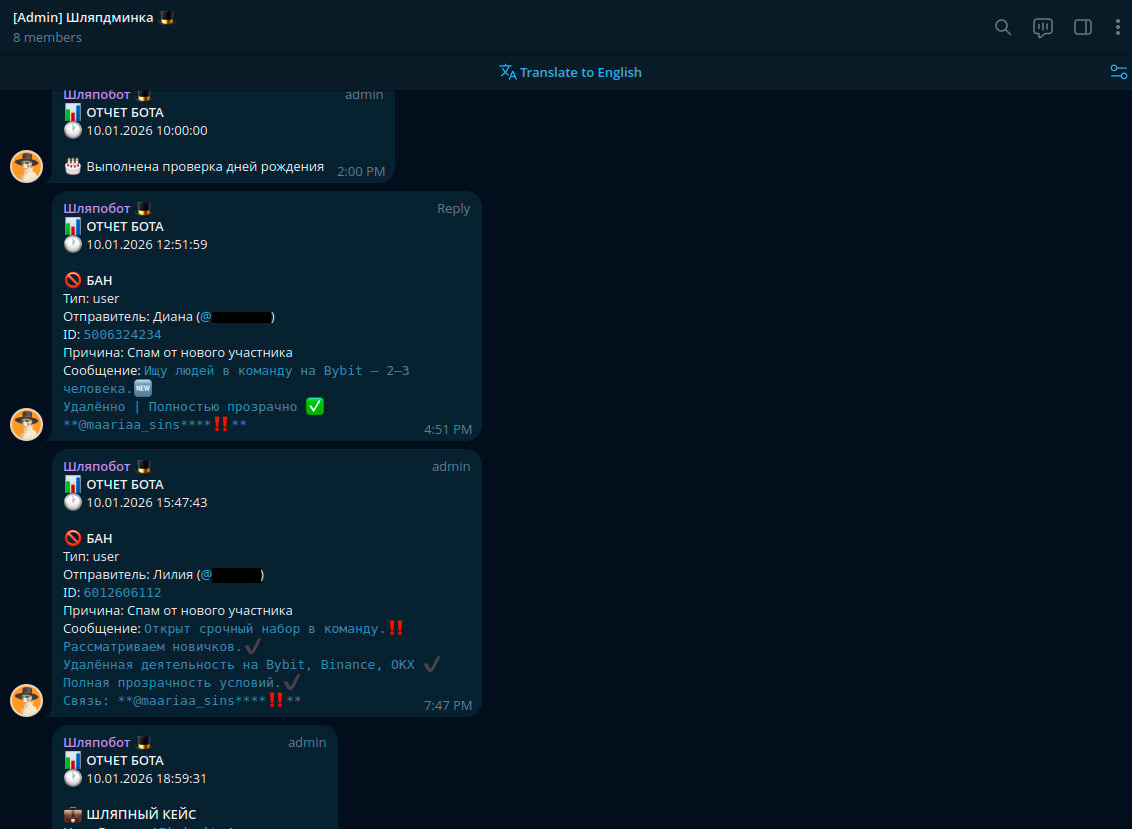Click the bot avatar beside the 2:00 PM message
The image size is (1132, 829).
(27, 166)
